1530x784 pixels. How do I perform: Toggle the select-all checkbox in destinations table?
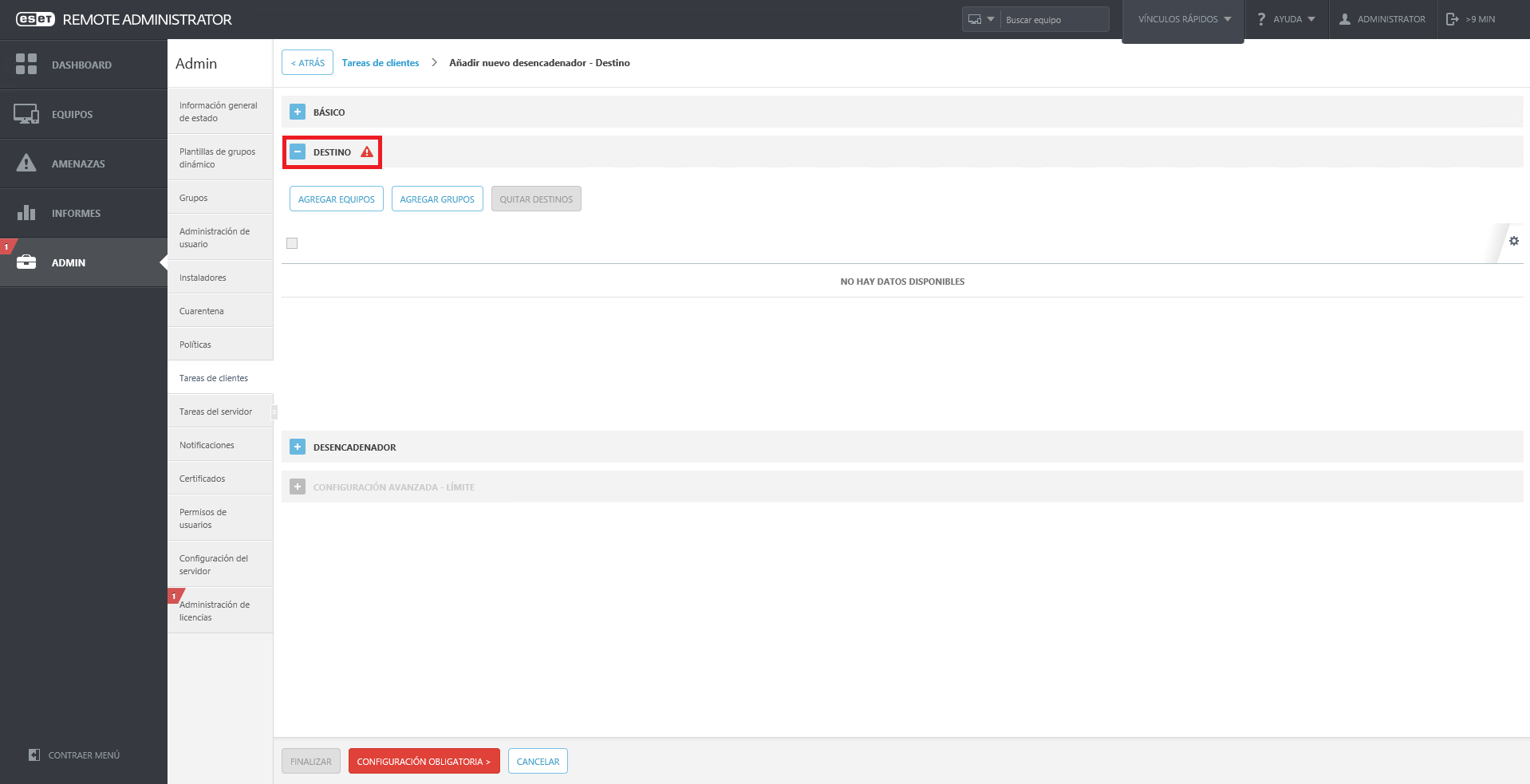(x=292, y=243)
